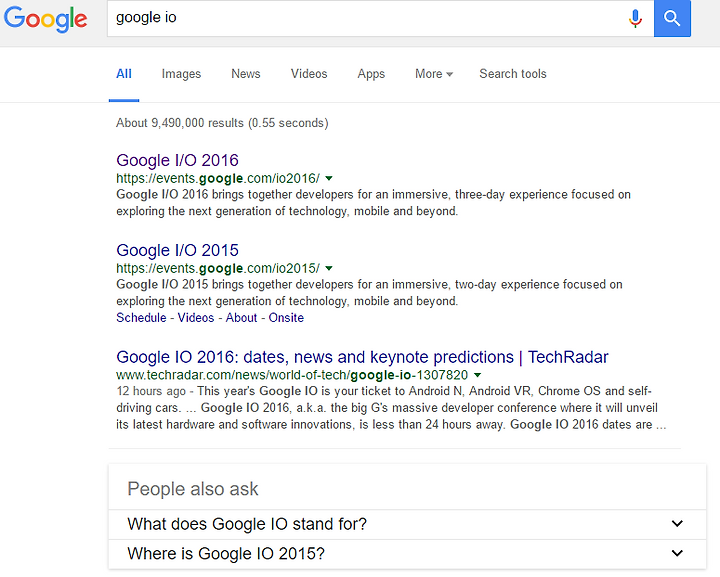Image resolution: width=720 pixels, height=577 pixels.
Task: Open the Google I/O 2015 result
Action: point(177,250)
